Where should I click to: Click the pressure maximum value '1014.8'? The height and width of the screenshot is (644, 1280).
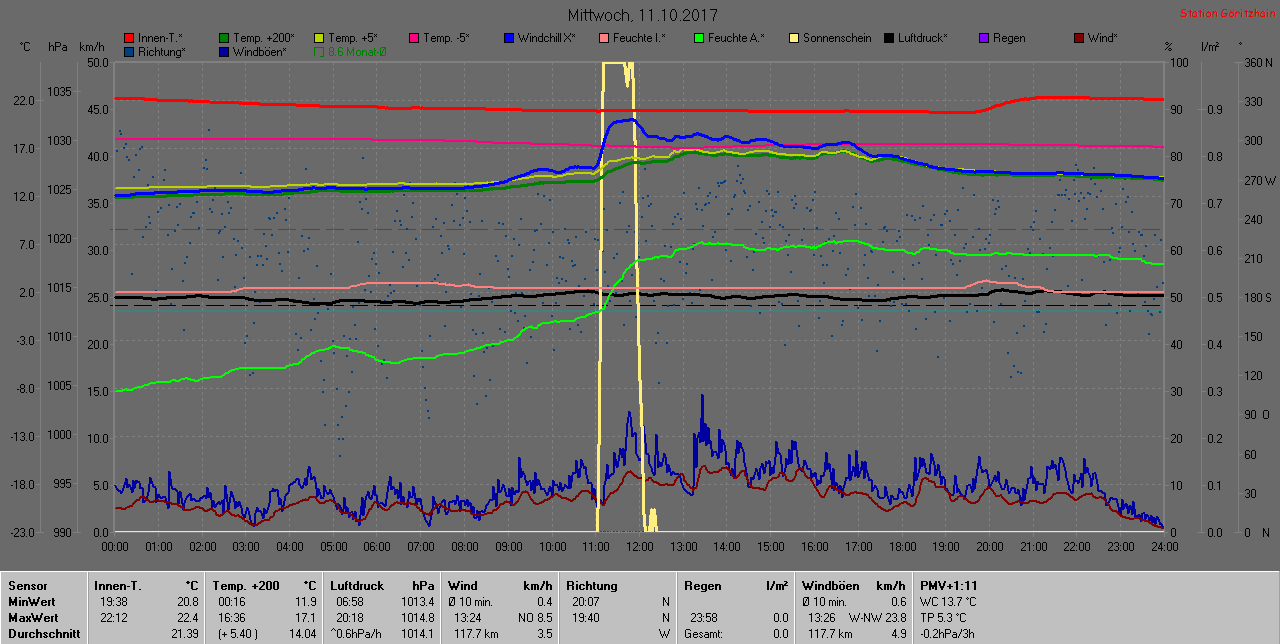pos(416,617)
